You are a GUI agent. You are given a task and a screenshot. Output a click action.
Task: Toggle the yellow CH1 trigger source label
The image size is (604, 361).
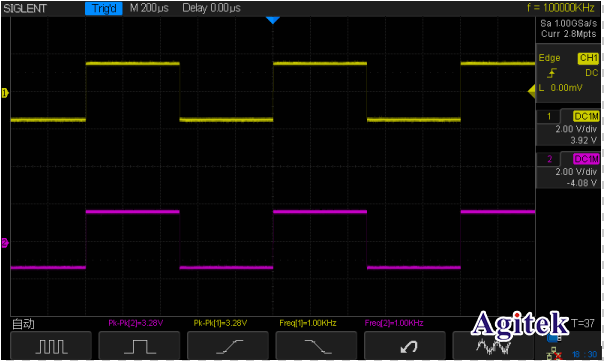coord(588,58)
